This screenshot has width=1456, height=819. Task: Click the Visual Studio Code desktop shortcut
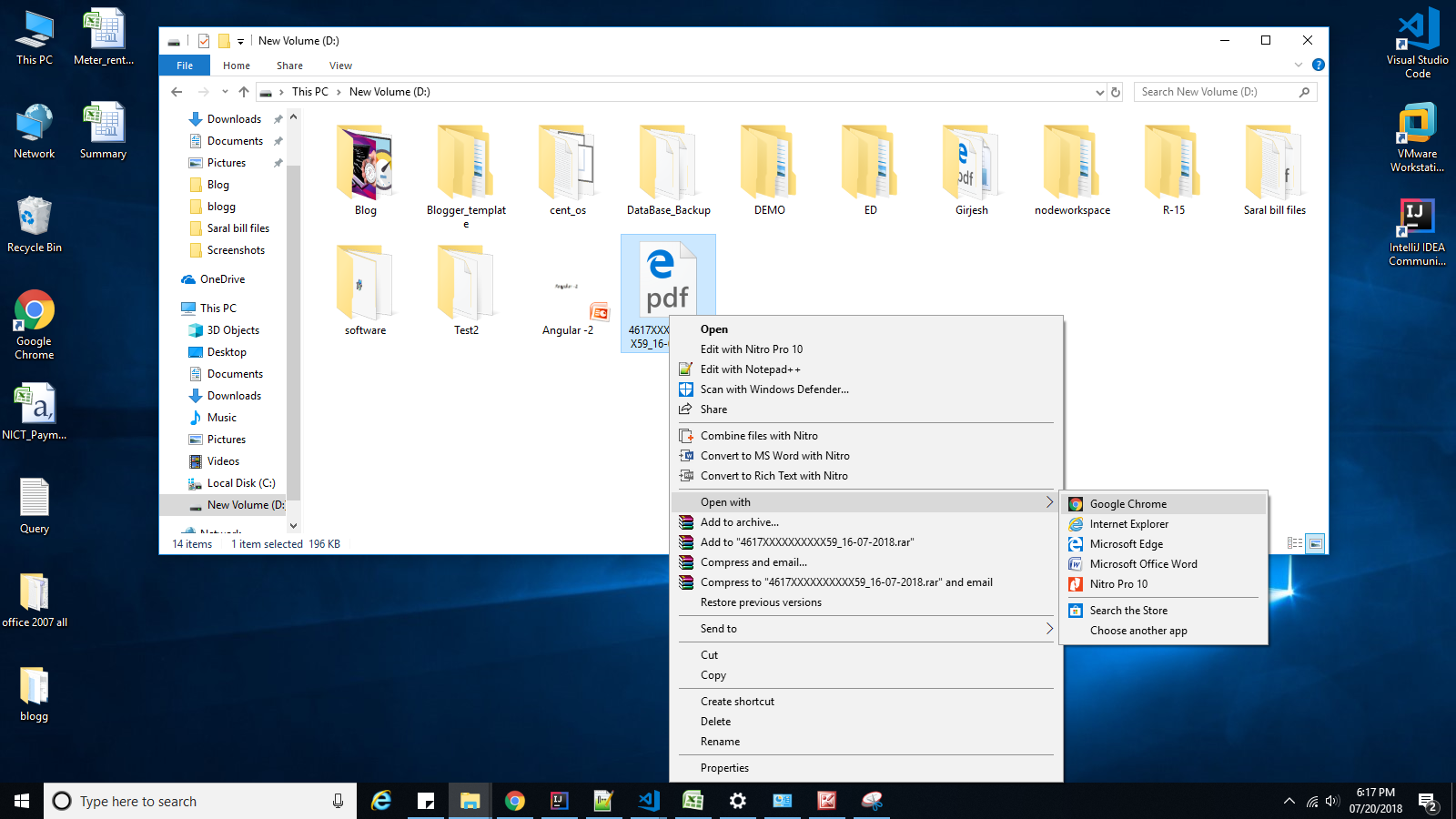tap(1417, 43)
